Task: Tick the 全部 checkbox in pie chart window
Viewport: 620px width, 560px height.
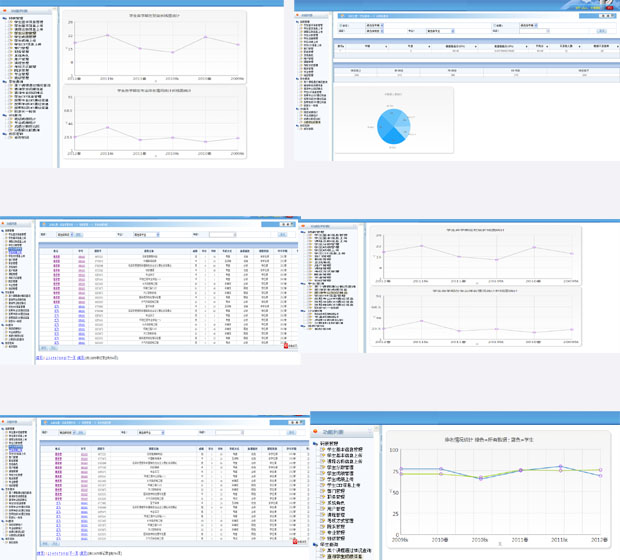Action: (495, 25)
